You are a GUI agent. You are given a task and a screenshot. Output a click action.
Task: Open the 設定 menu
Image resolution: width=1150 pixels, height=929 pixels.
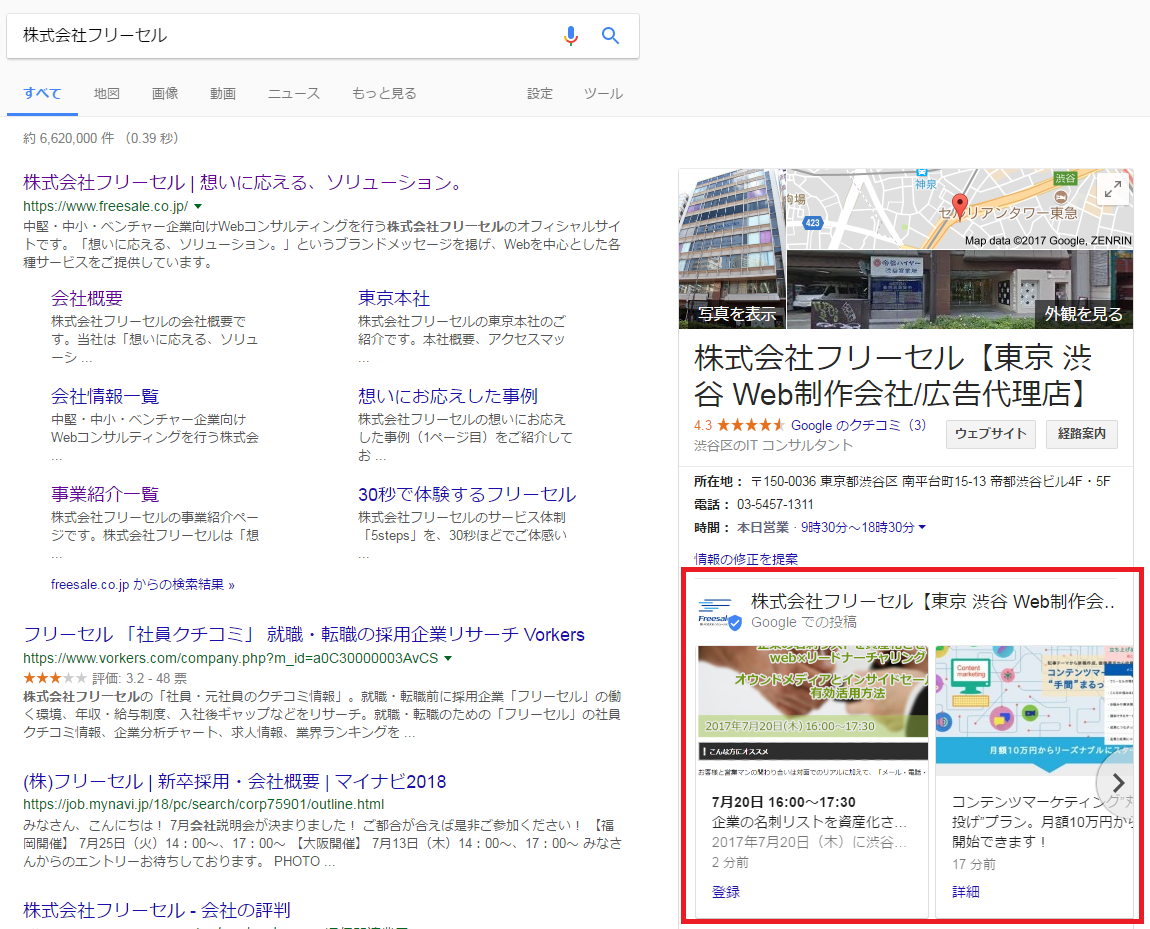tap(540, 94)
